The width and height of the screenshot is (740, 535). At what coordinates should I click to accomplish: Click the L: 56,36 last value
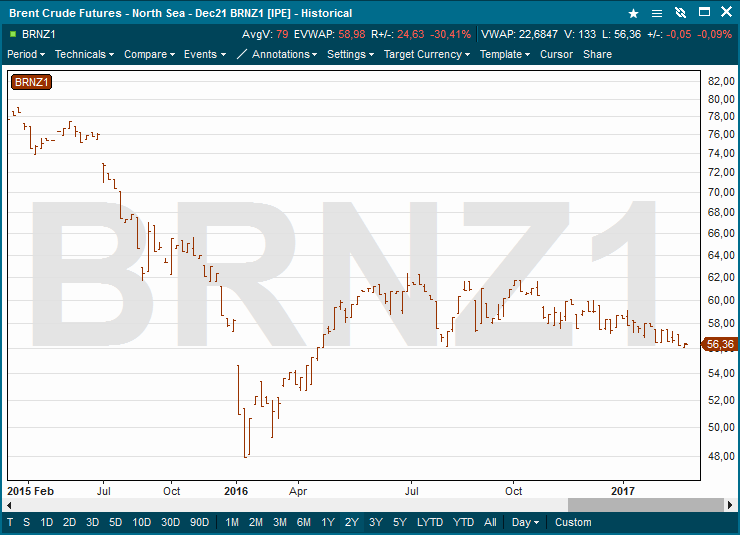(621, 34)
